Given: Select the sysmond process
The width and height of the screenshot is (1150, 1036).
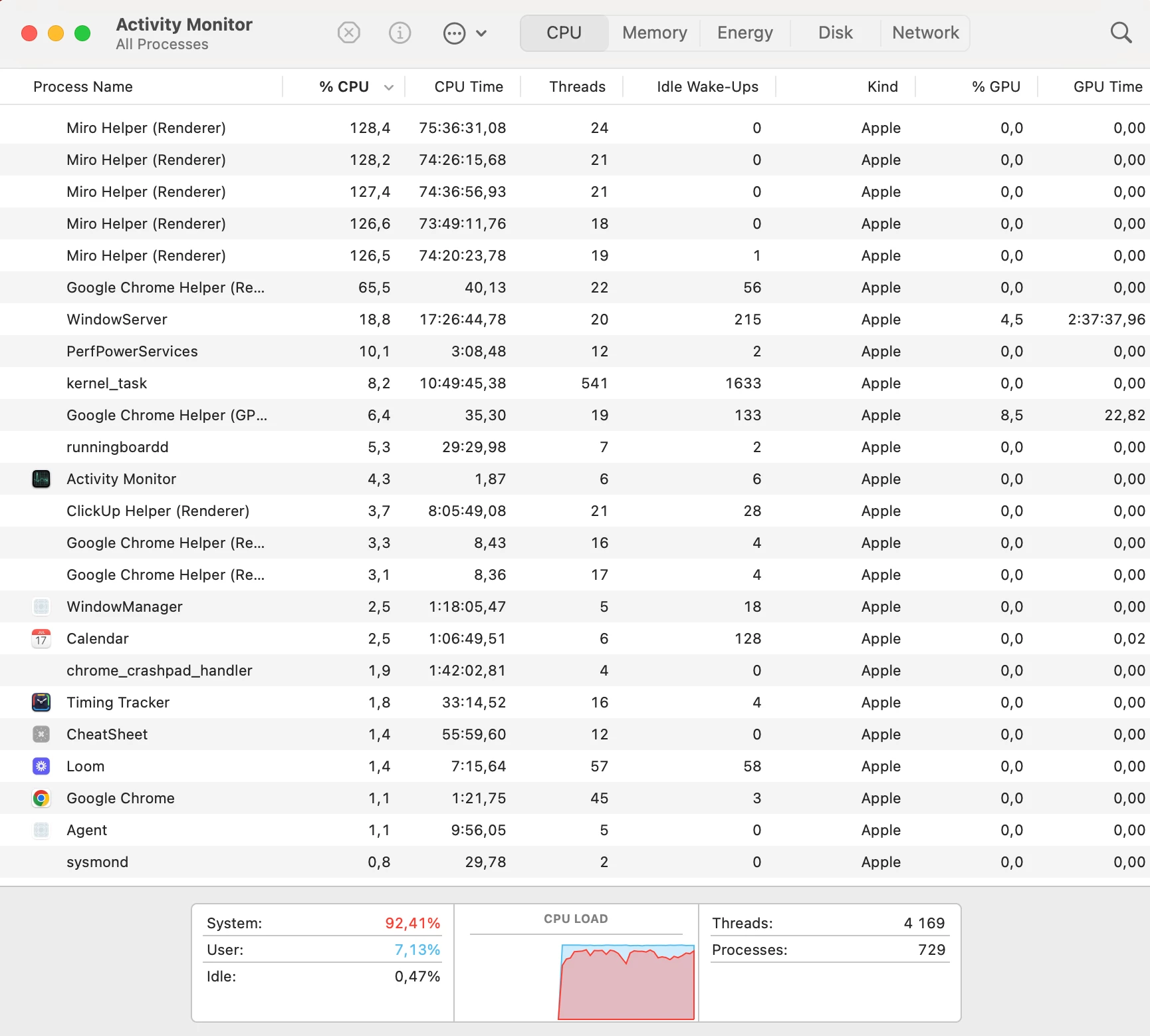Looking at the screenshot, I should [575, 862].
